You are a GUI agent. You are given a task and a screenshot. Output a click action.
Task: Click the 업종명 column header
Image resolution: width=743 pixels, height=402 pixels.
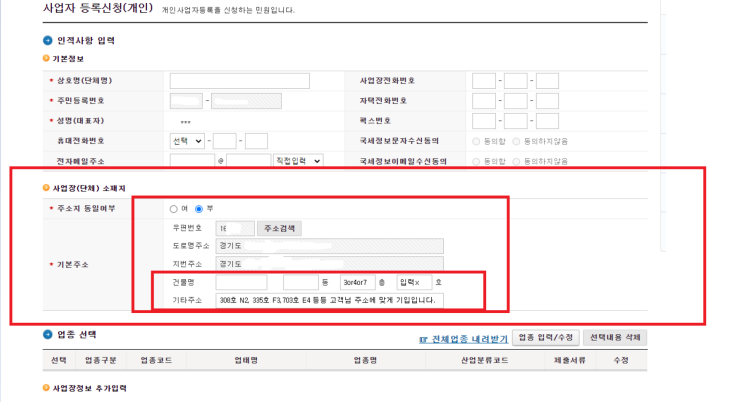coord(365,360)
